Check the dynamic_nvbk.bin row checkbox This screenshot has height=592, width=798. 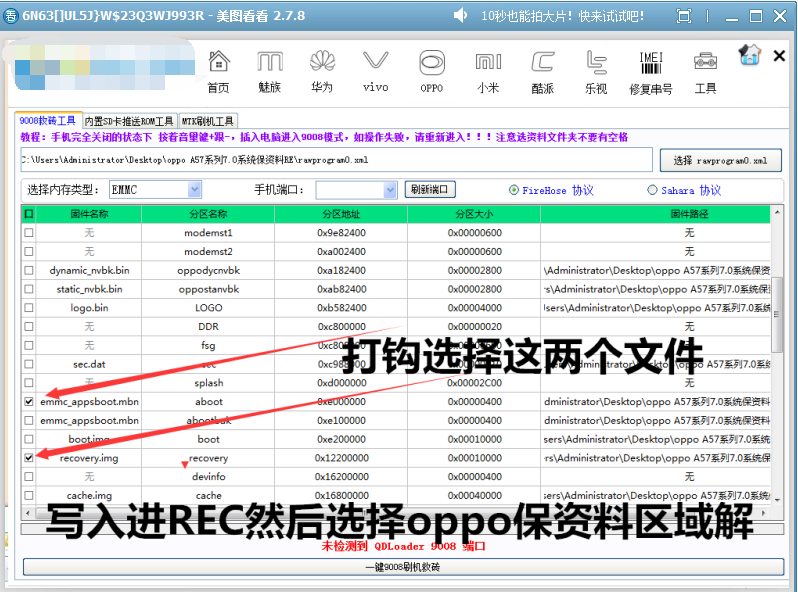click(29, 270)
